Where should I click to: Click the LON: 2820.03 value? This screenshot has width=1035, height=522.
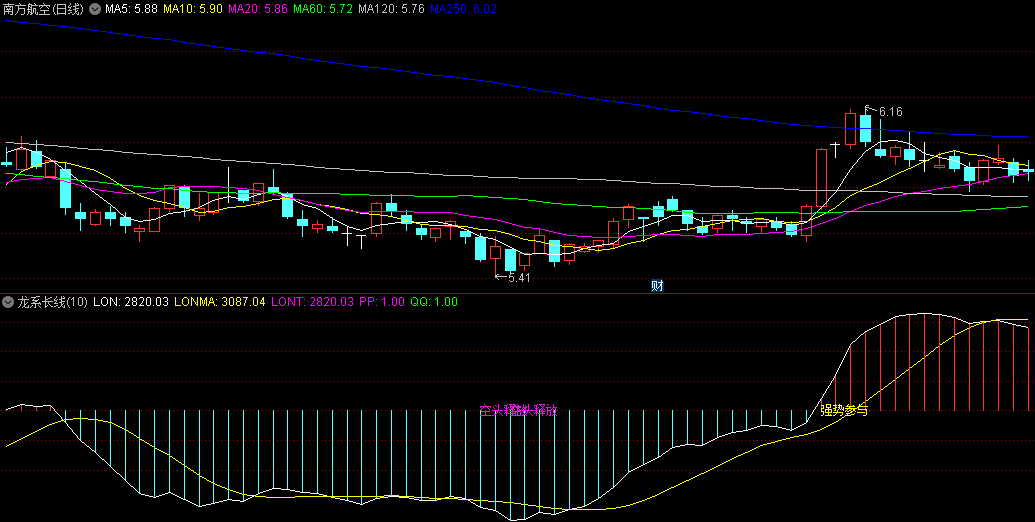tap(131, 302)
